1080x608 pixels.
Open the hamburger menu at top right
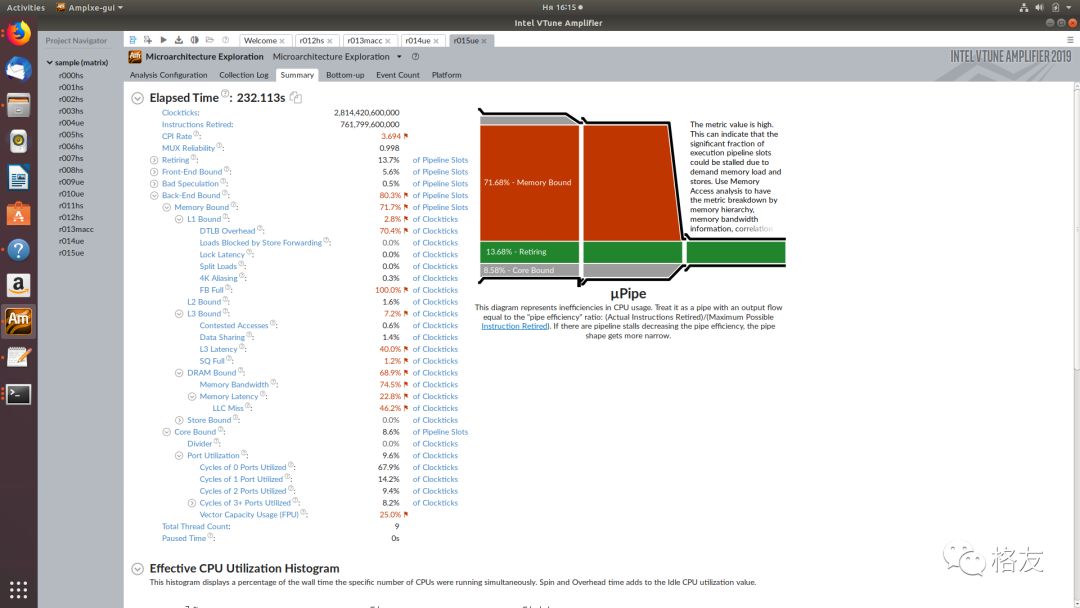point(1070,40)
